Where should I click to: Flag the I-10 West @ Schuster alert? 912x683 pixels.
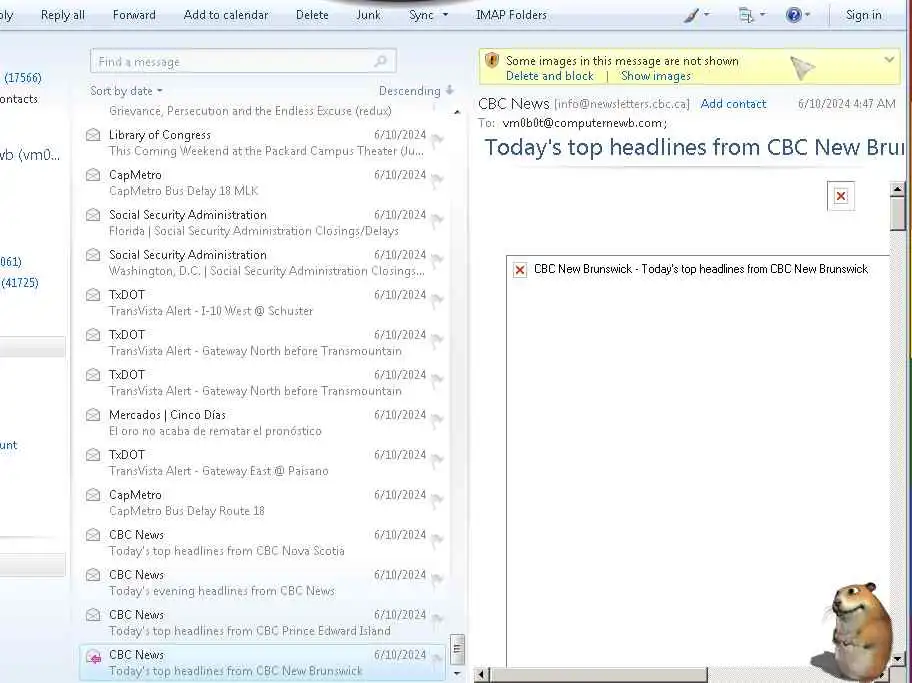click(437, 300)
